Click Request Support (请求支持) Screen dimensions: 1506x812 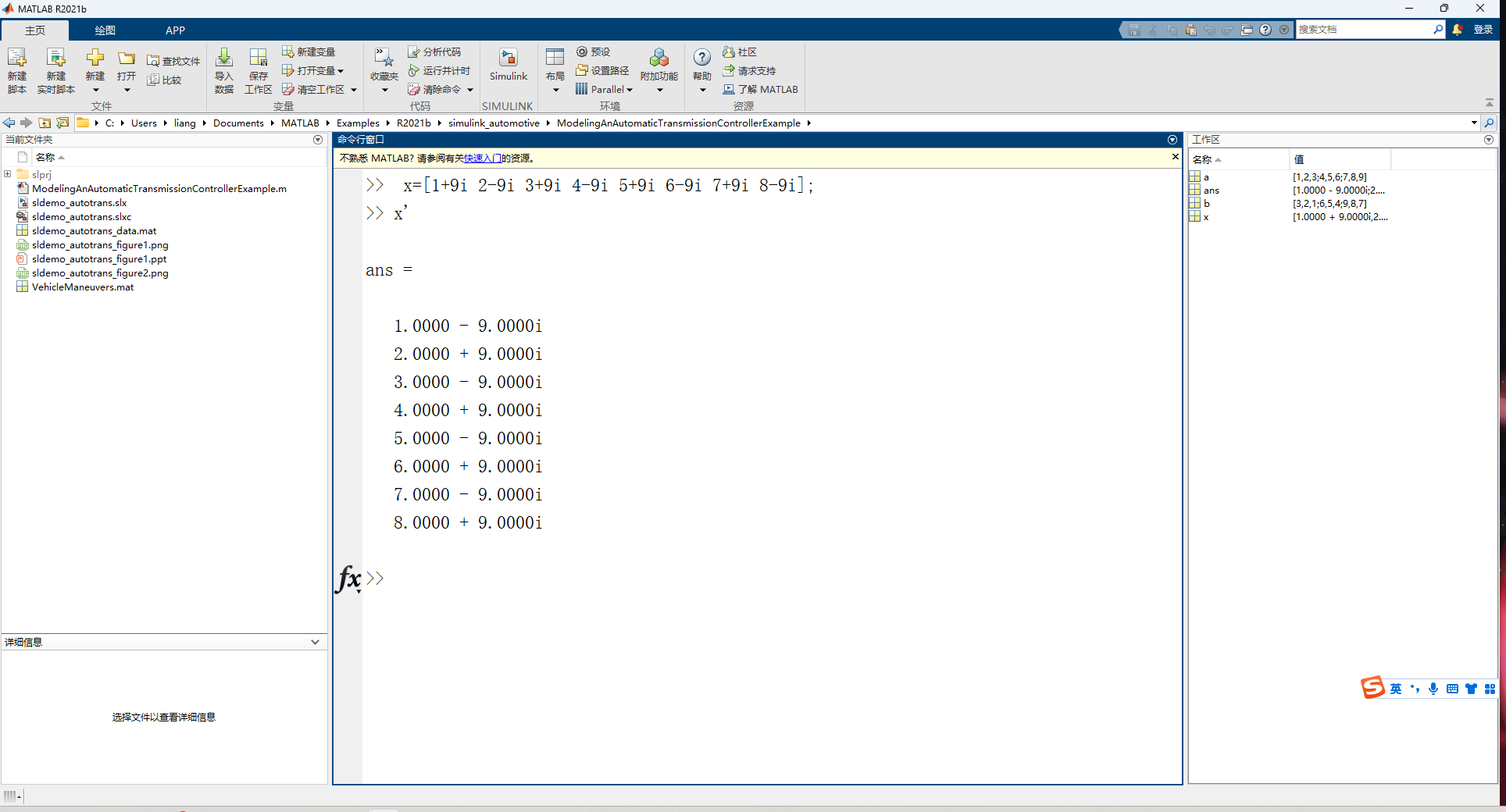(749, 70)
